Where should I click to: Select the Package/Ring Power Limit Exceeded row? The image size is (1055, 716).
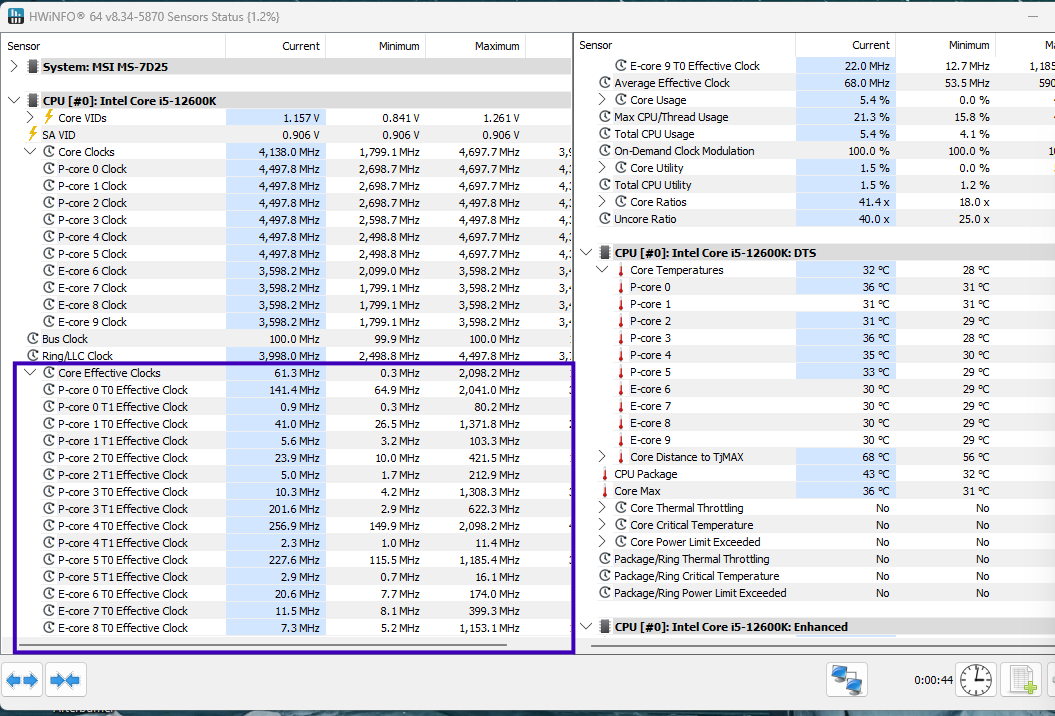[x=815, y=593]
